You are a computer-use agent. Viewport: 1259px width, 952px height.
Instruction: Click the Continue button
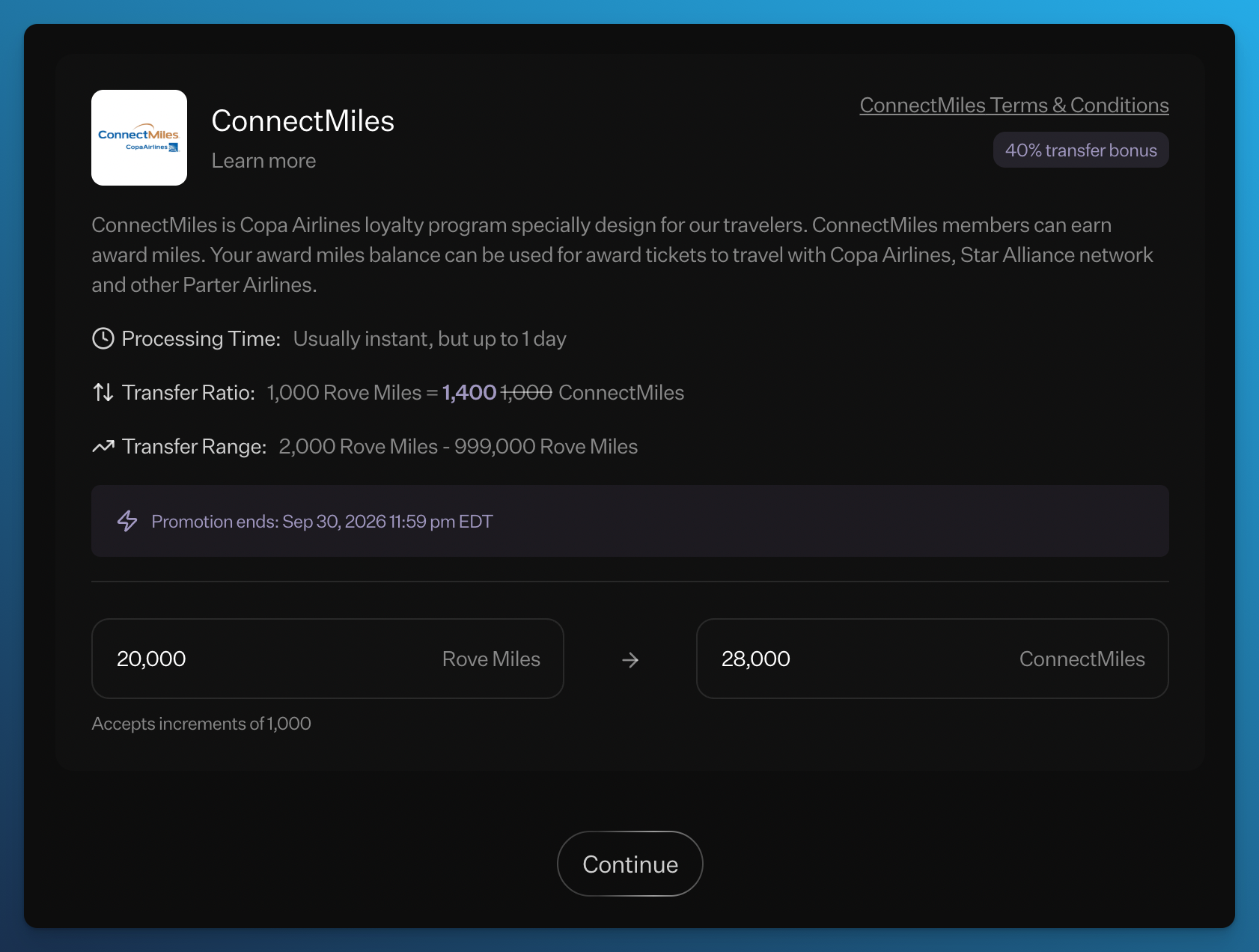point(630,864)
